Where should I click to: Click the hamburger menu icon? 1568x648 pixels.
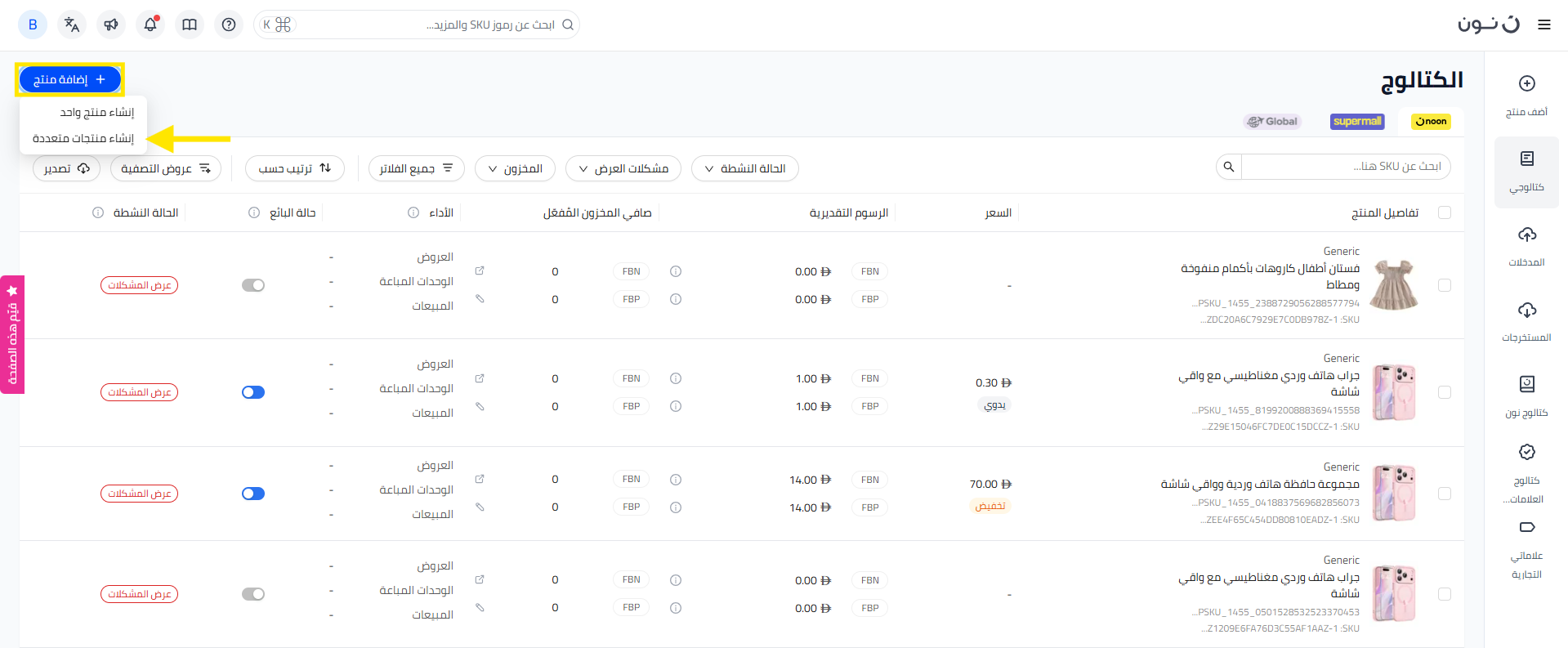(x=1543, y=25)
